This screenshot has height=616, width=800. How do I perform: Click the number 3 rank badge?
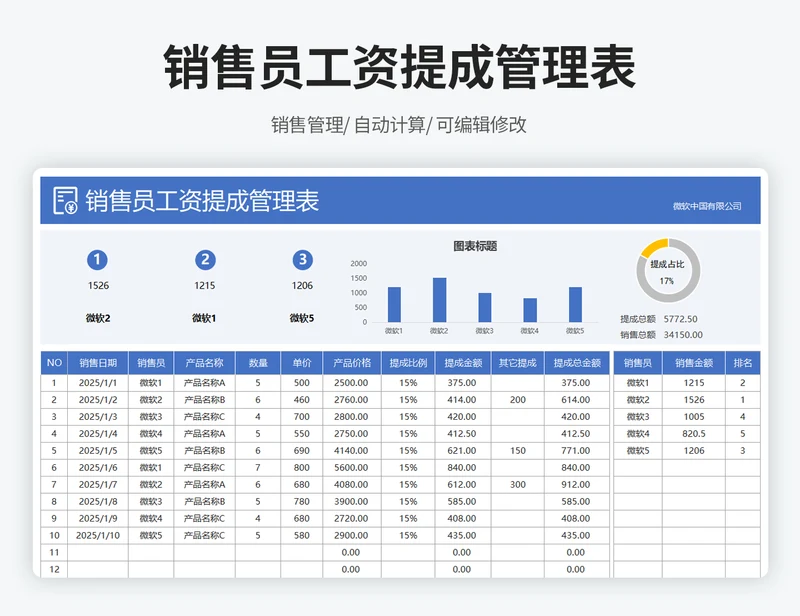pyautogui.click(x=303, y=260)
